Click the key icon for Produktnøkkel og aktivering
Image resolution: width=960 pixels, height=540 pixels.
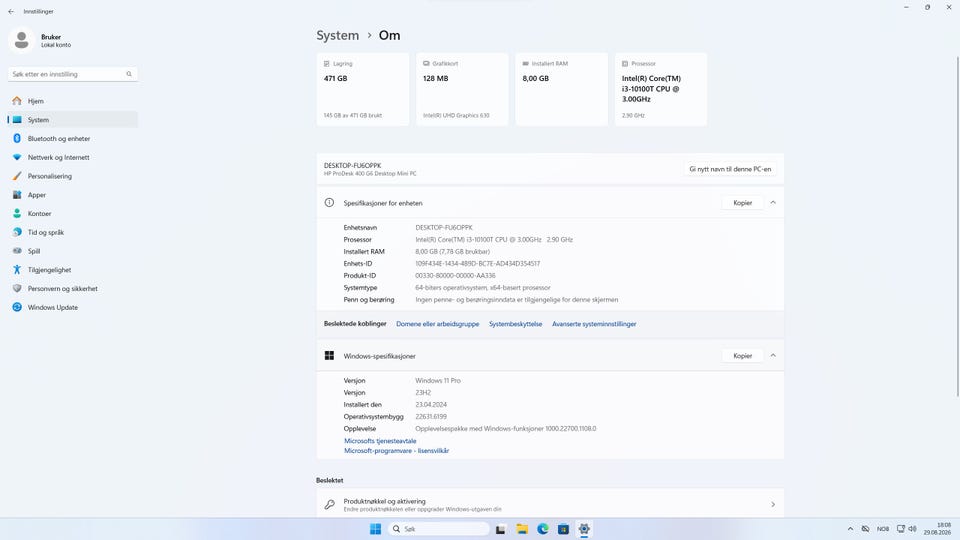coord(329,504)
